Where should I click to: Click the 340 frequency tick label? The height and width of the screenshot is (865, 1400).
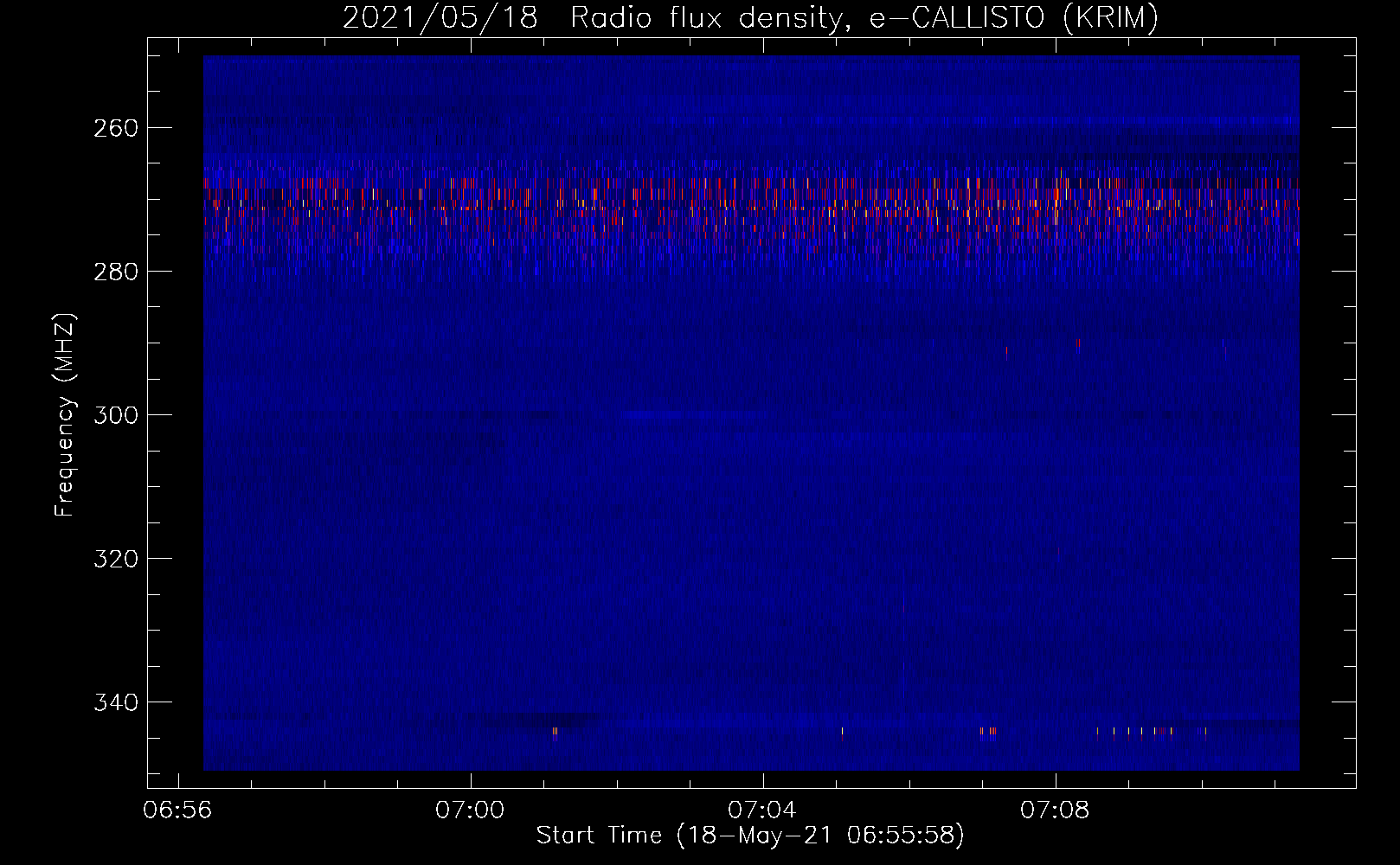pos(116,702)
